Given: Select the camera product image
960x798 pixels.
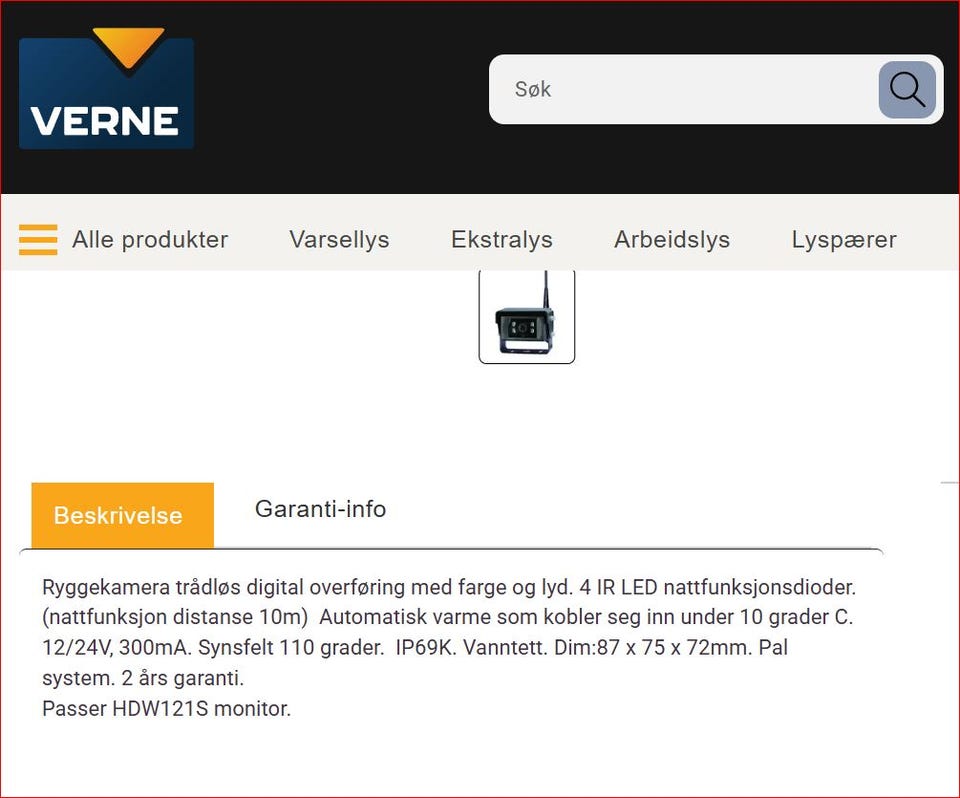Looking at the screenshot, I should click(x=527, y=317).
